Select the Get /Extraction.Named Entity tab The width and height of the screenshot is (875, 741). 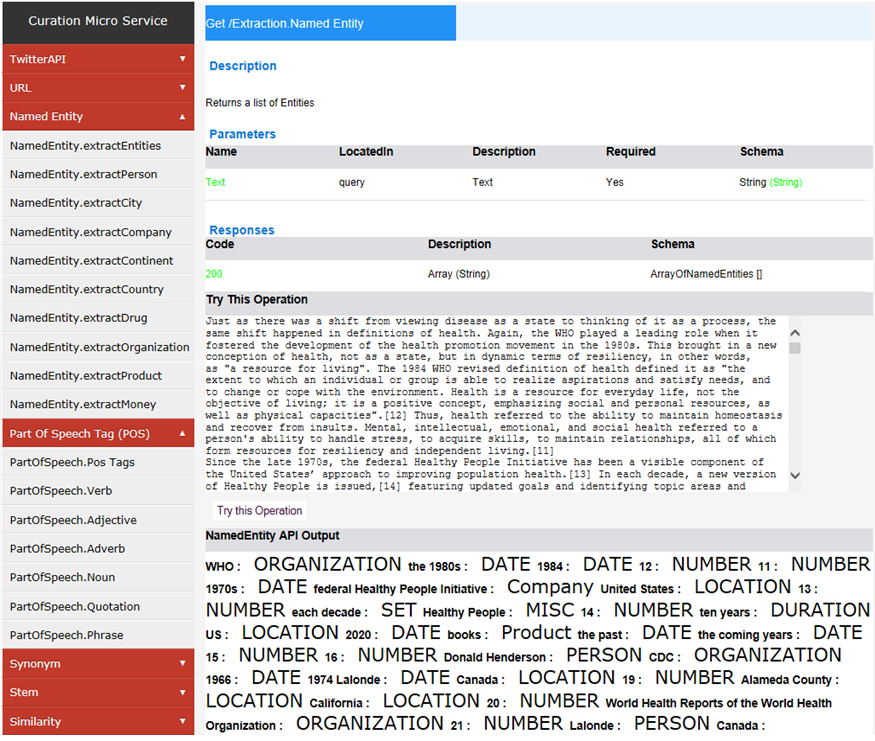pyautogui.click(x=330, y=23)
